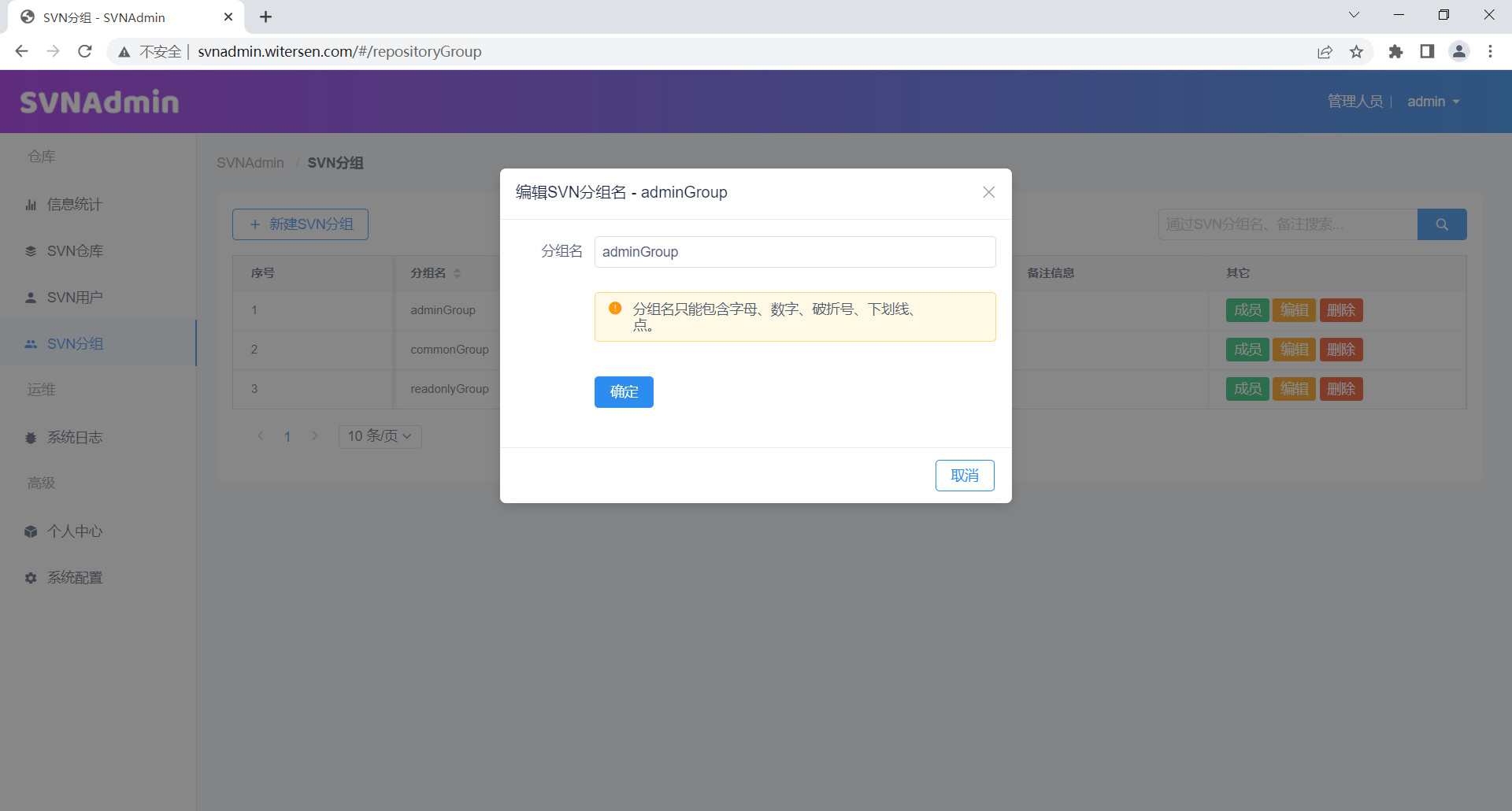This screenshot has width=1512, height=811.
Task: Open 系统配置 in the sidebar
Action: pos(75,578)
